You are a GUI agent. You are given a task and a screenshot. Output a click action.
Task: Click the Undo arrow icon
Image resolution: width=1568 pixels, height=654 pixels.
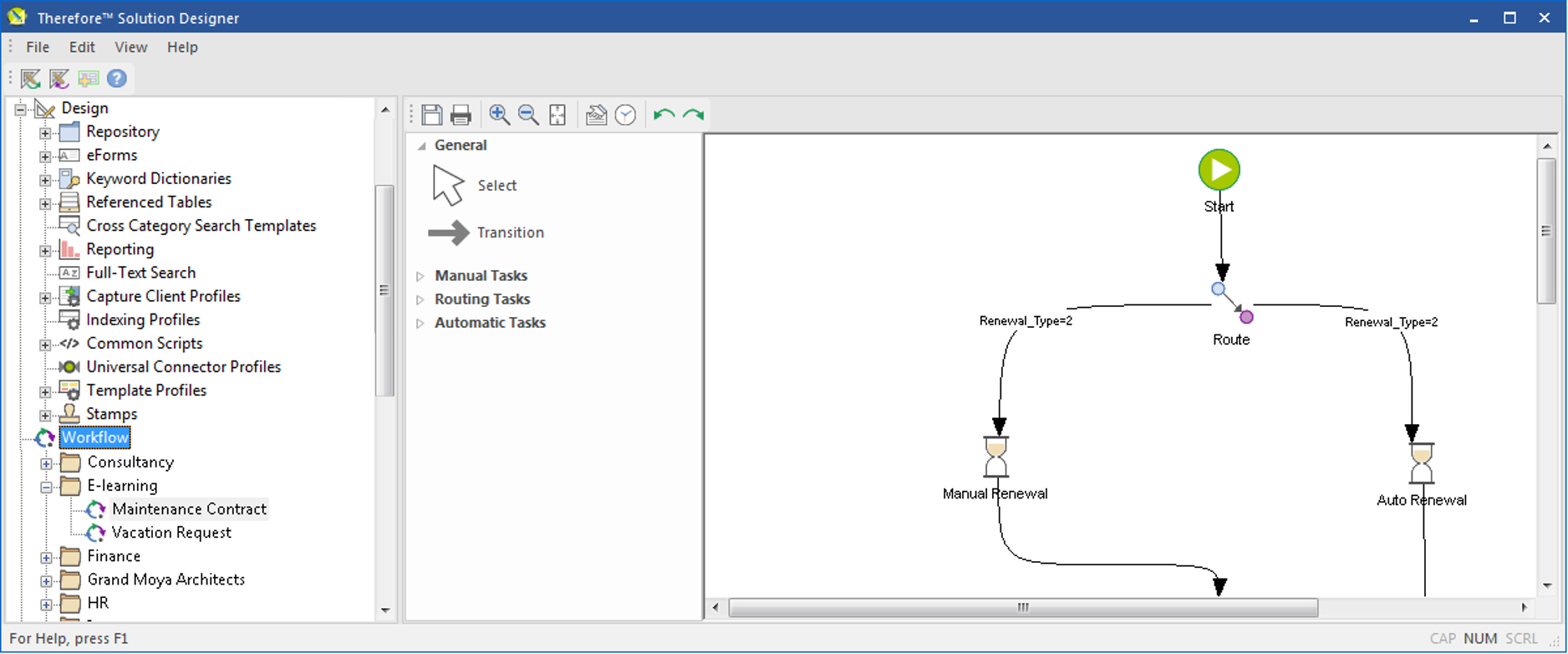(x=664, y=115)
